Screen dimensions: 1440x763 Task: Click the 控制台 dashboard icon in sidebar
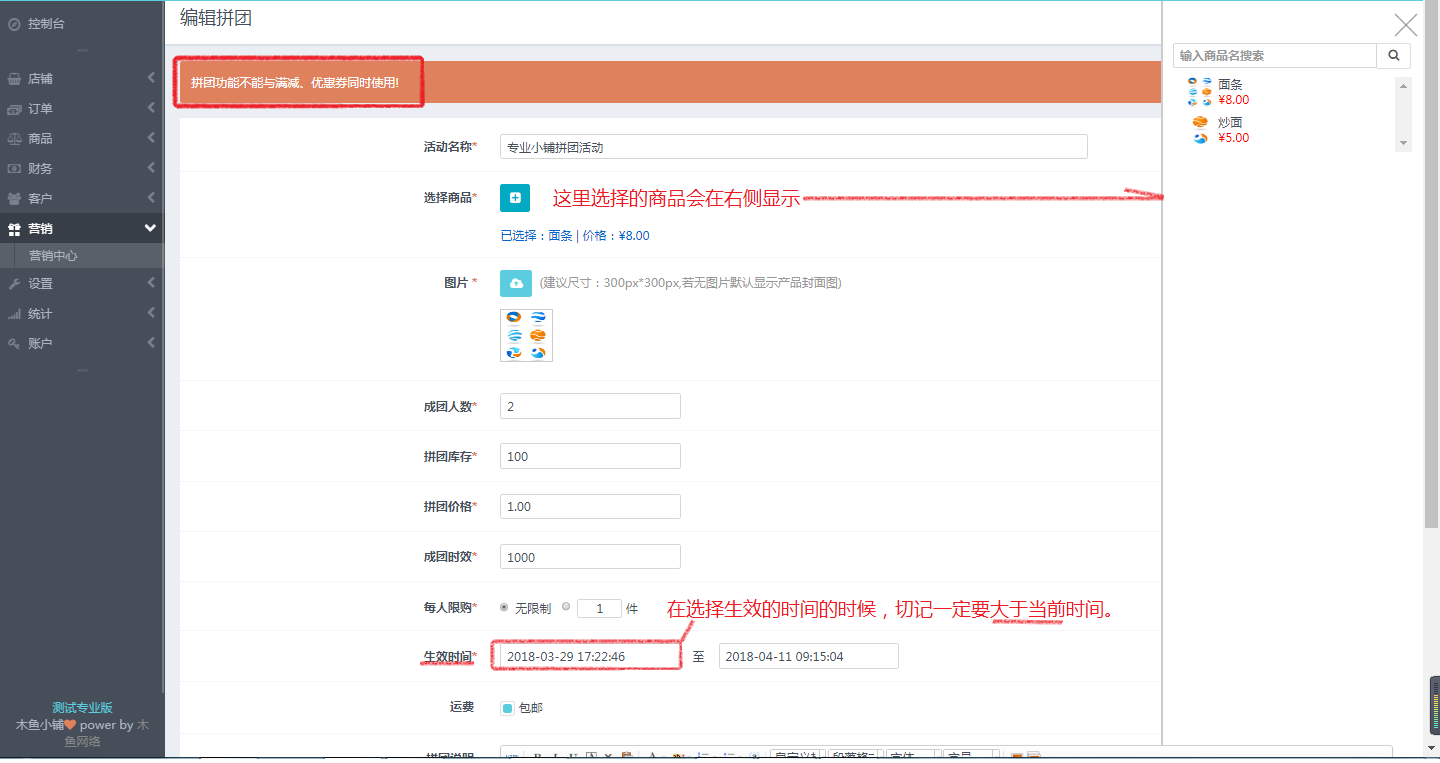pyautogui.click(x=14, y=24)
